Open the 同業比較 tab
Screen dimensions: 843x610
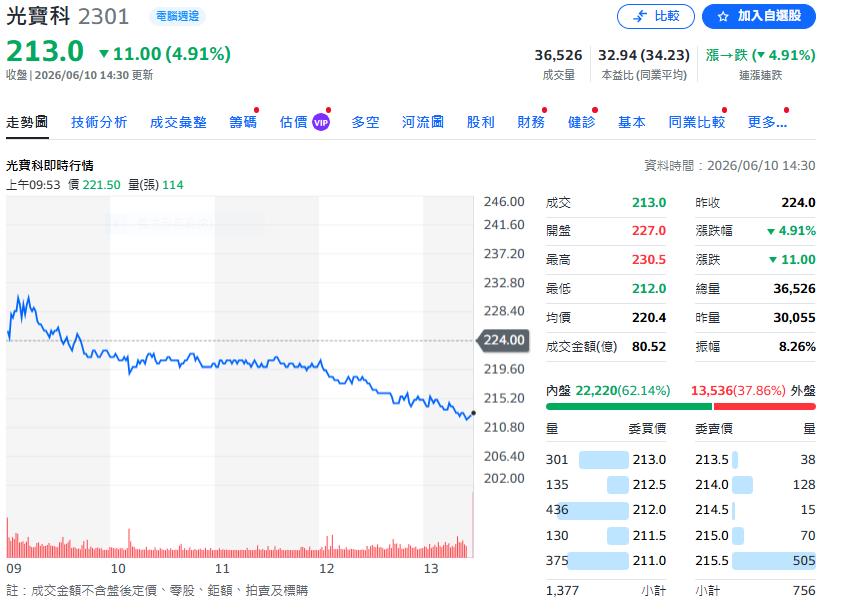click(x=697, y=122)
